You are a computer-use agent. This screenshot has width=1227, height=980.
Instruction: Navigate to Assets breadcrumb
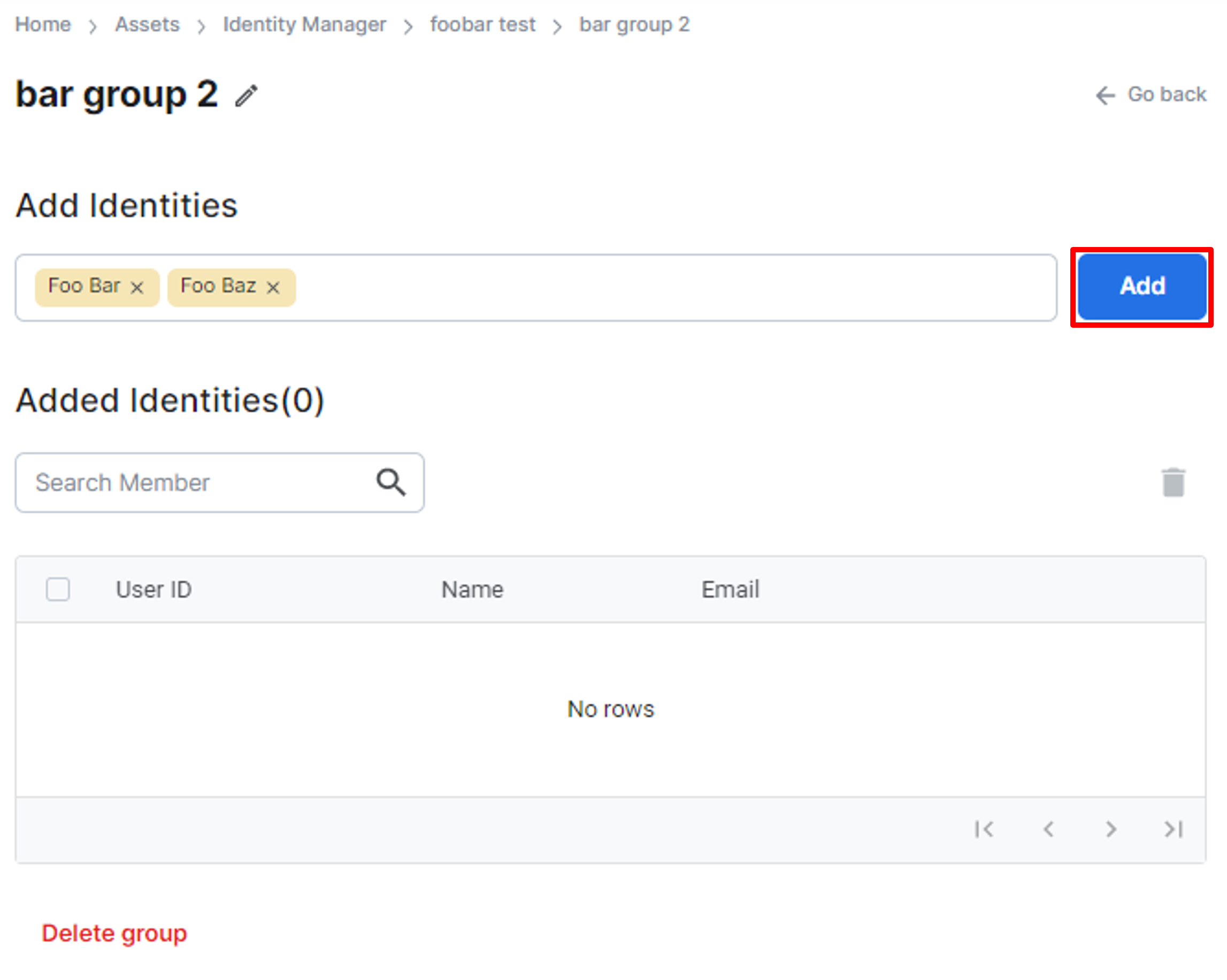pos(147,25)
